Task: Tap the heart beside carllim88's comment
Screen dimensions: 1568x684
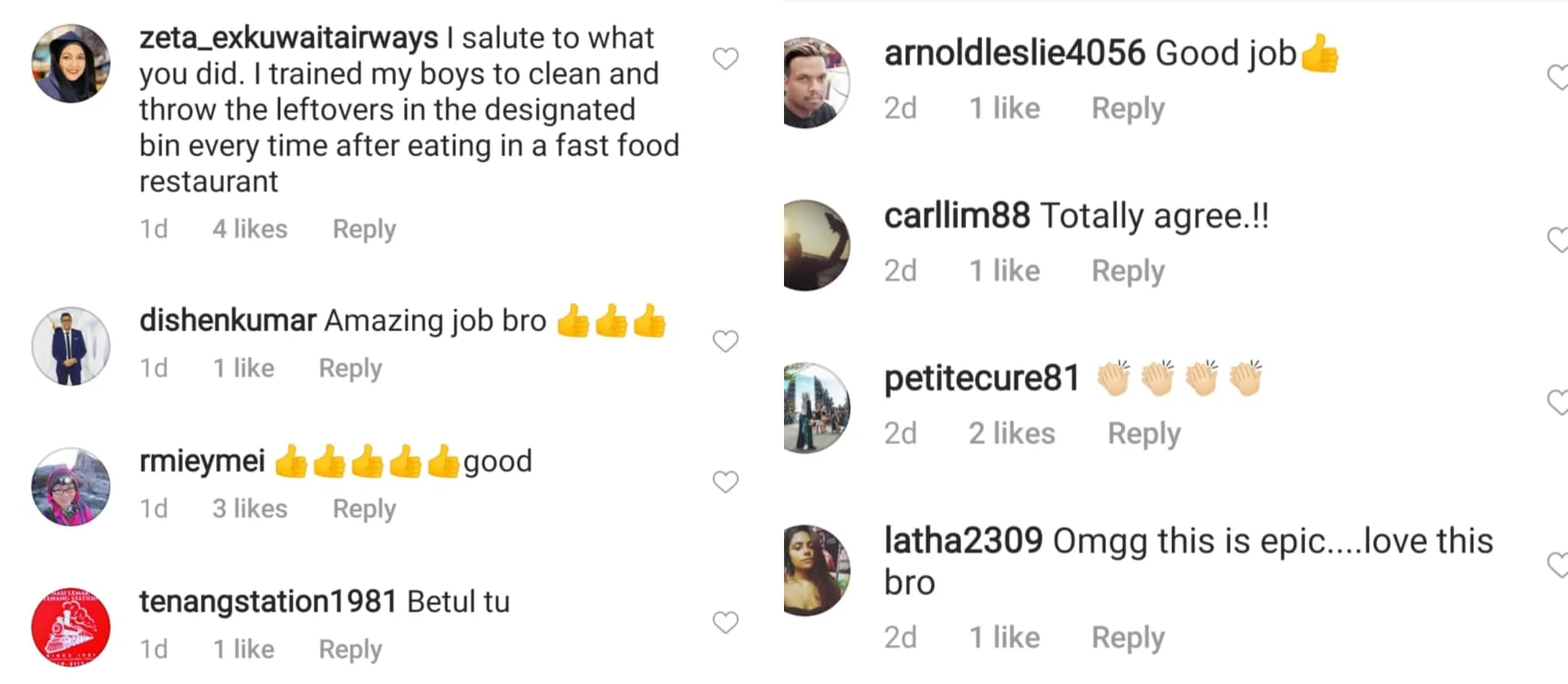Action: coord(1558,240)
